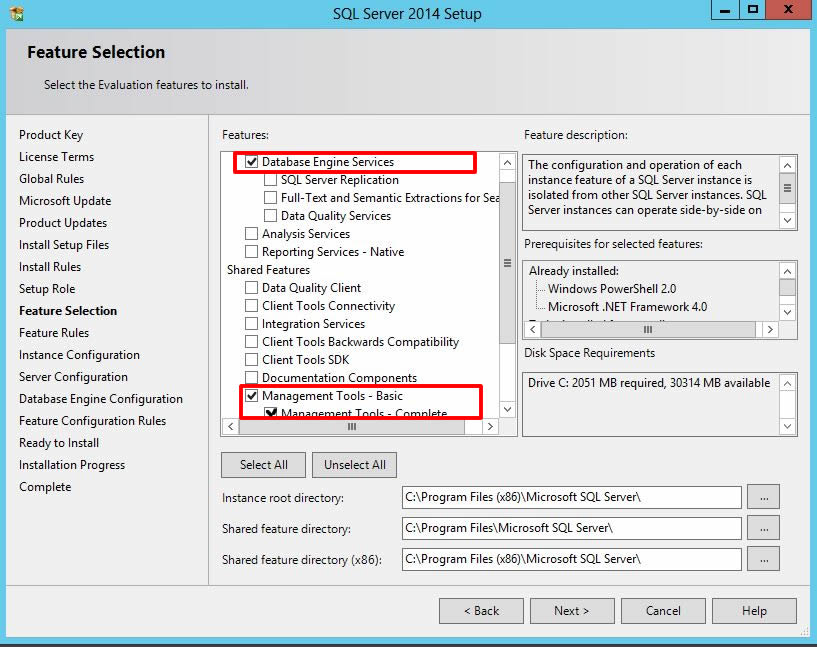The image size is (817, 647).
Task: Uncheck Database Engine Services
Action: (252, 162)
